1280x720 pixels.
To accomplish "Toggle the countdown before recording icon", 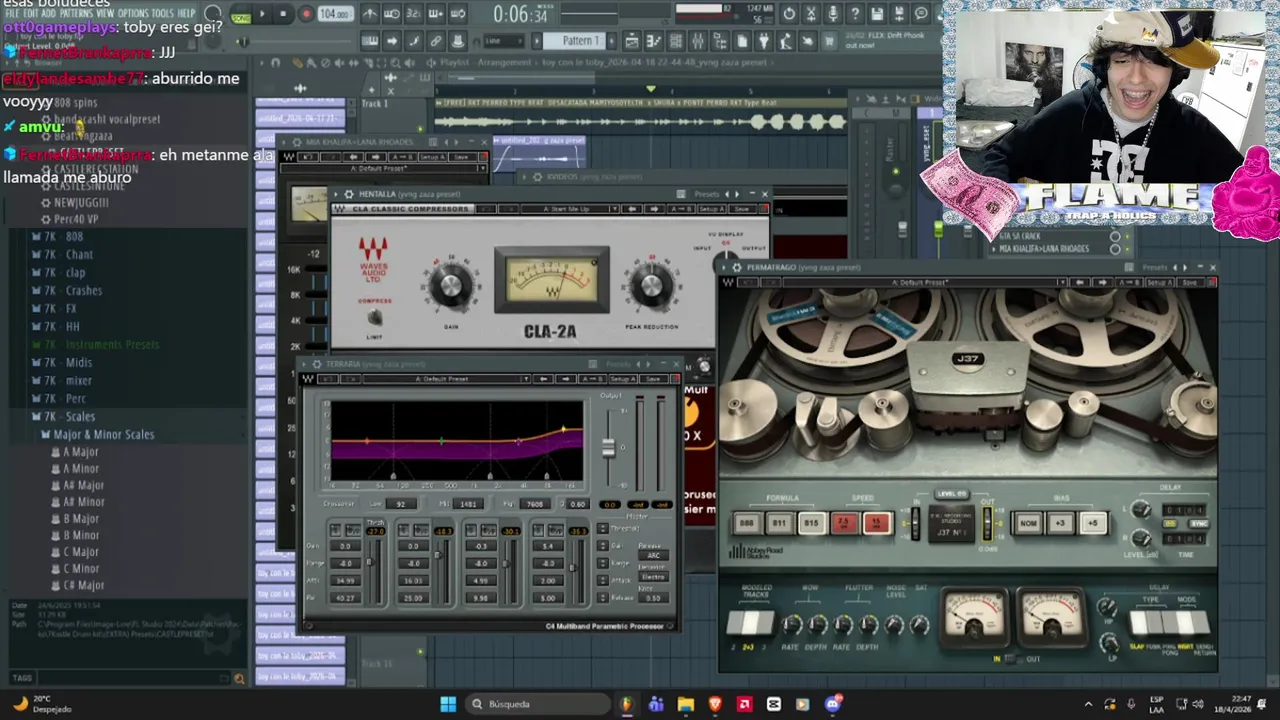I will point(413,14).
